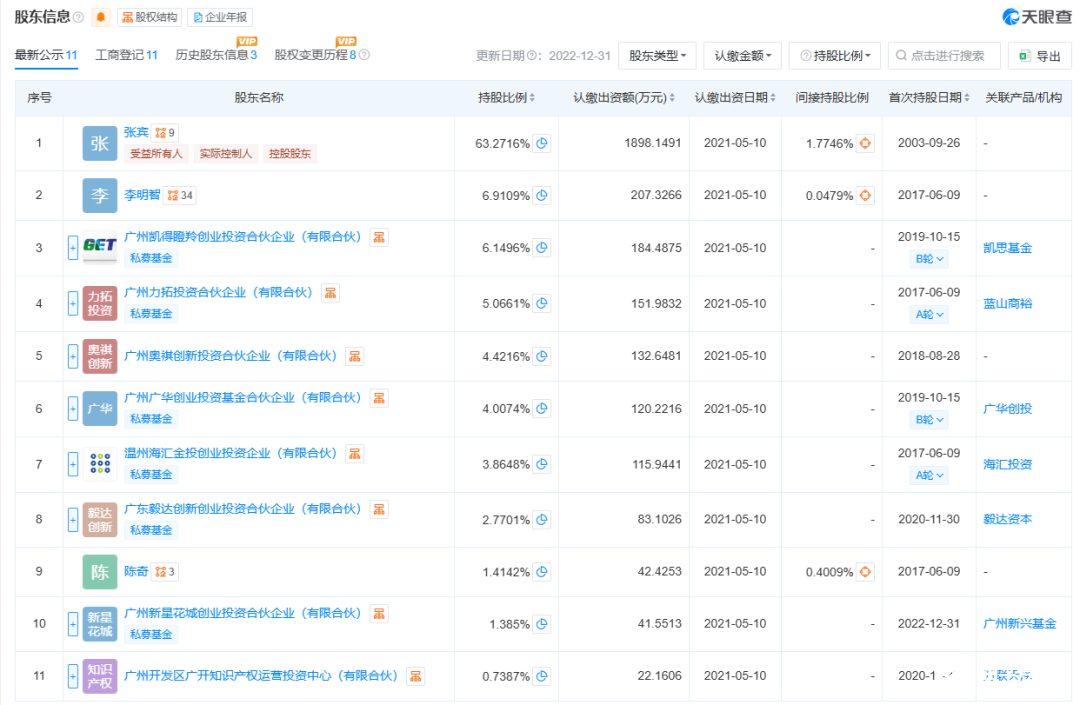Click the bell alert icon beside 股东信息
This screenshot has height=705, width=1080.
click(x=101, y=17)
